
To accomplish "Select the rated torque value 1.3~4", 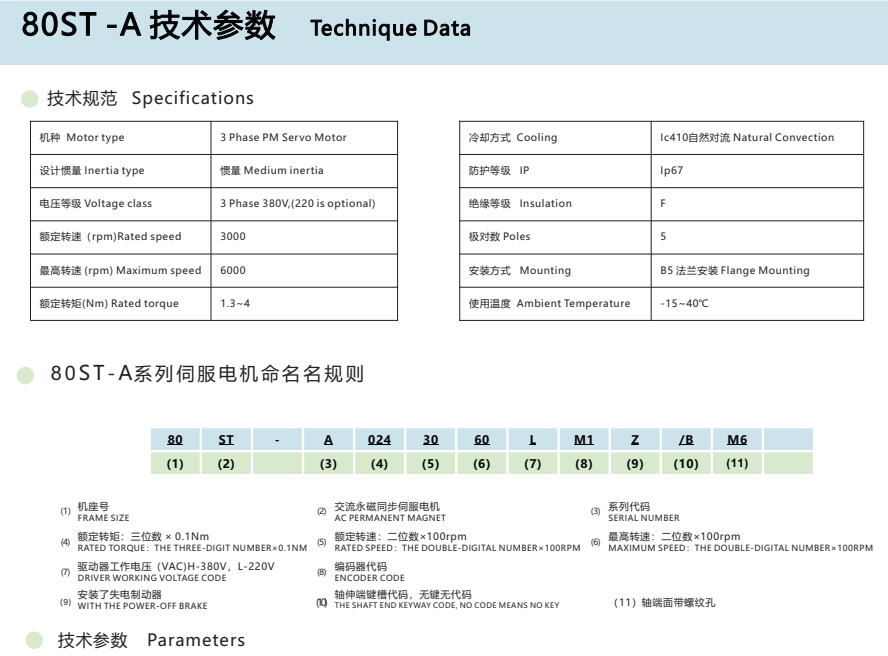I will coord(235,303).
